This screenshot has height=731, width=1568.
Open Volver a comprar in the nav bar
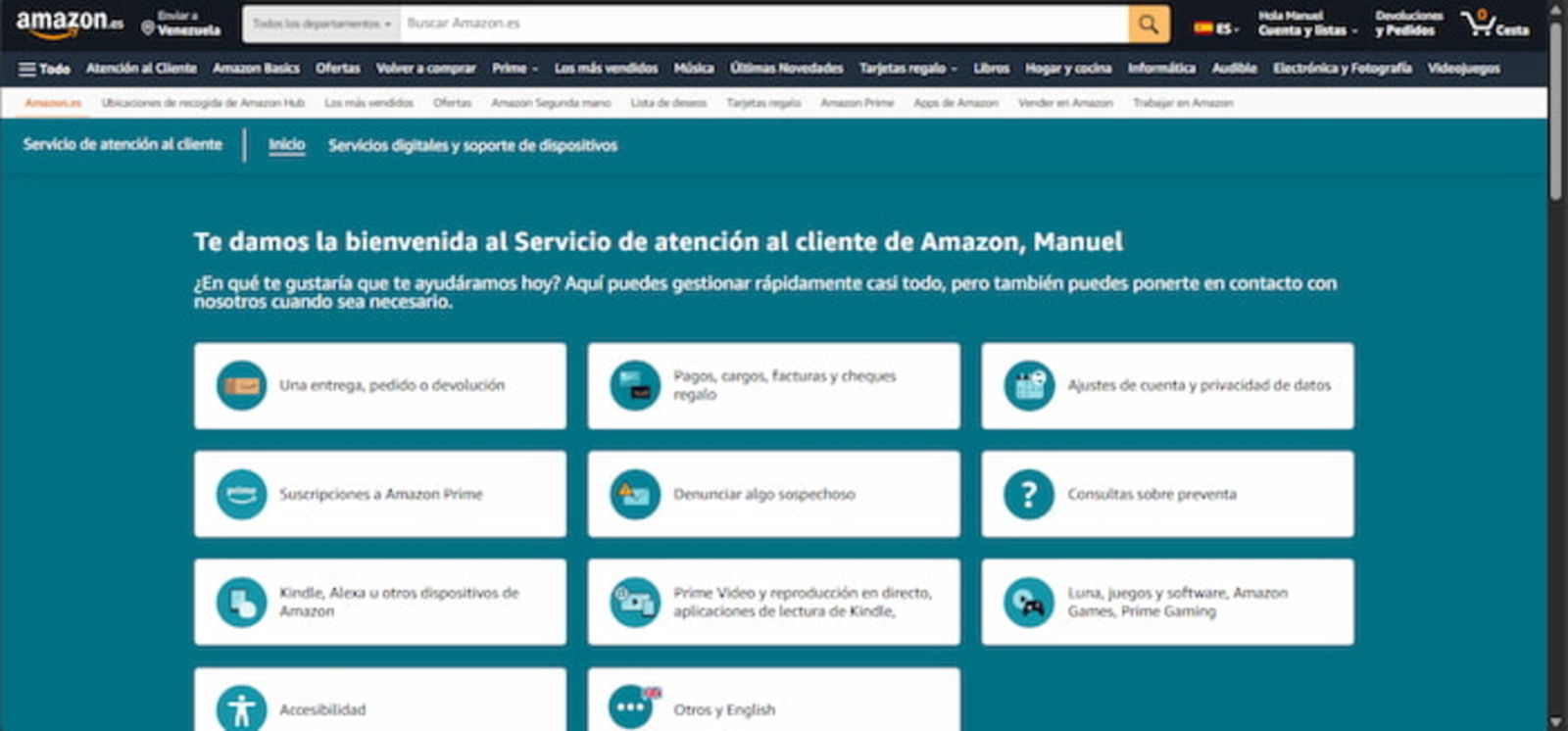click(425, 69)
